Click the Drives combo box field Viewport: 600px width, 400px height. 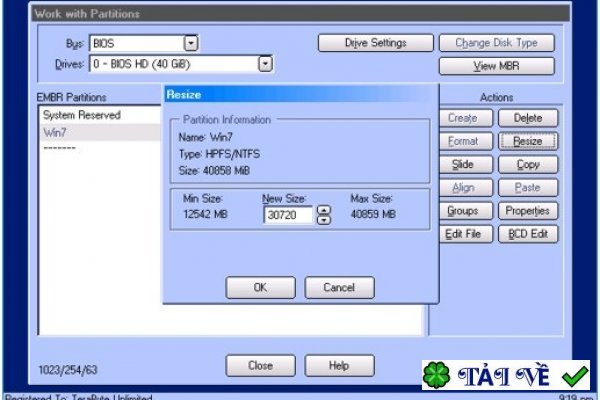pos(181,64)
